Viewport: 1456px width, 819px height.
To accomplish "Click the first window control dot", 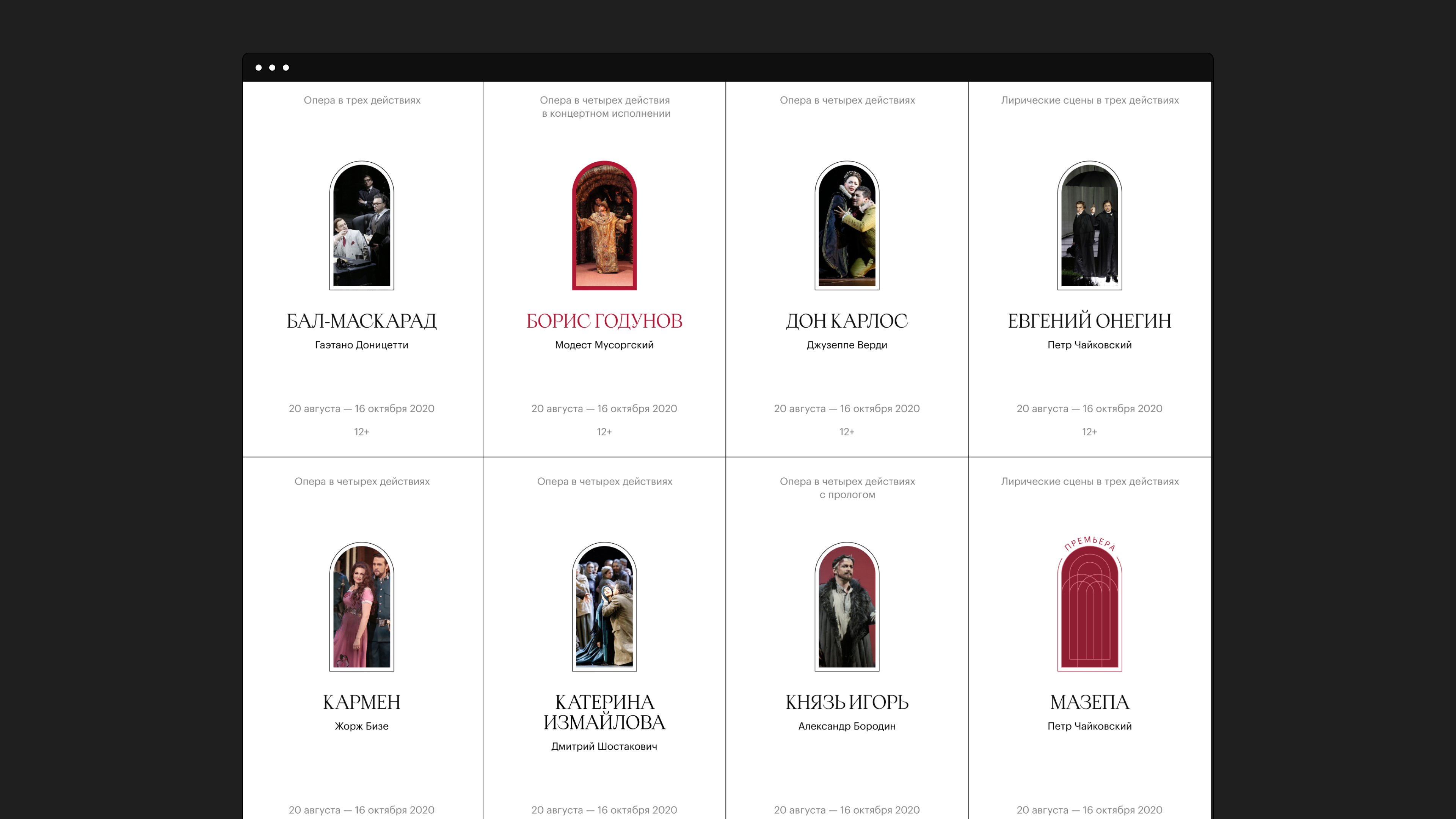I will (x=258, y=68).
